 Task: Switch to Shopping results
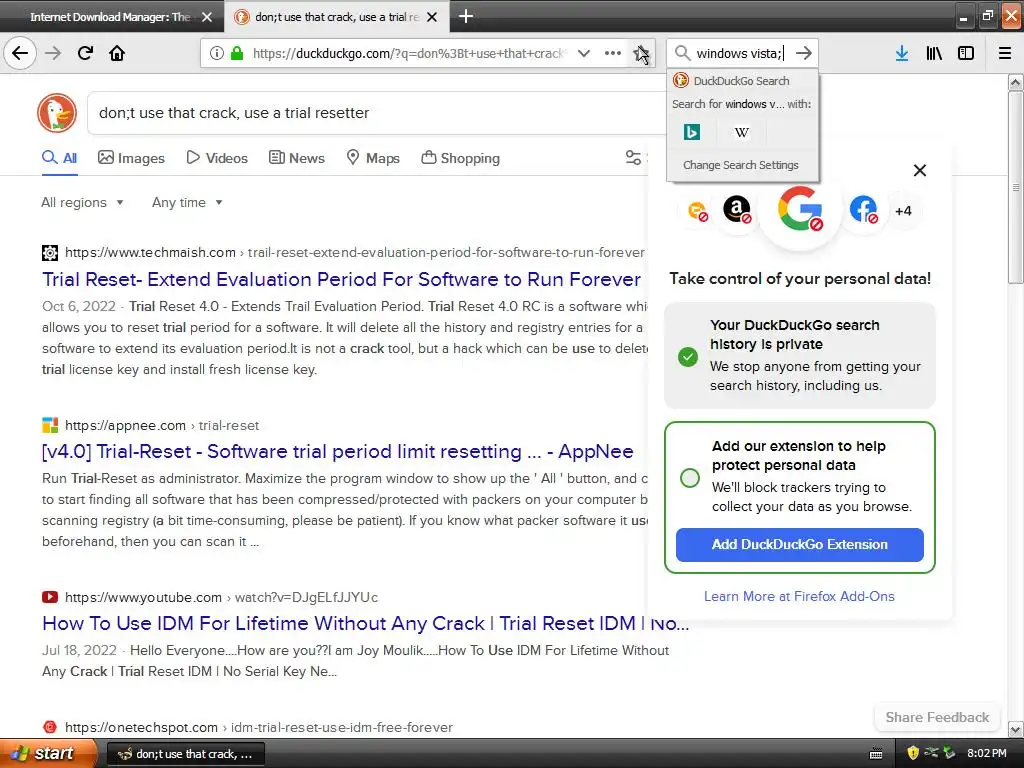460,157
